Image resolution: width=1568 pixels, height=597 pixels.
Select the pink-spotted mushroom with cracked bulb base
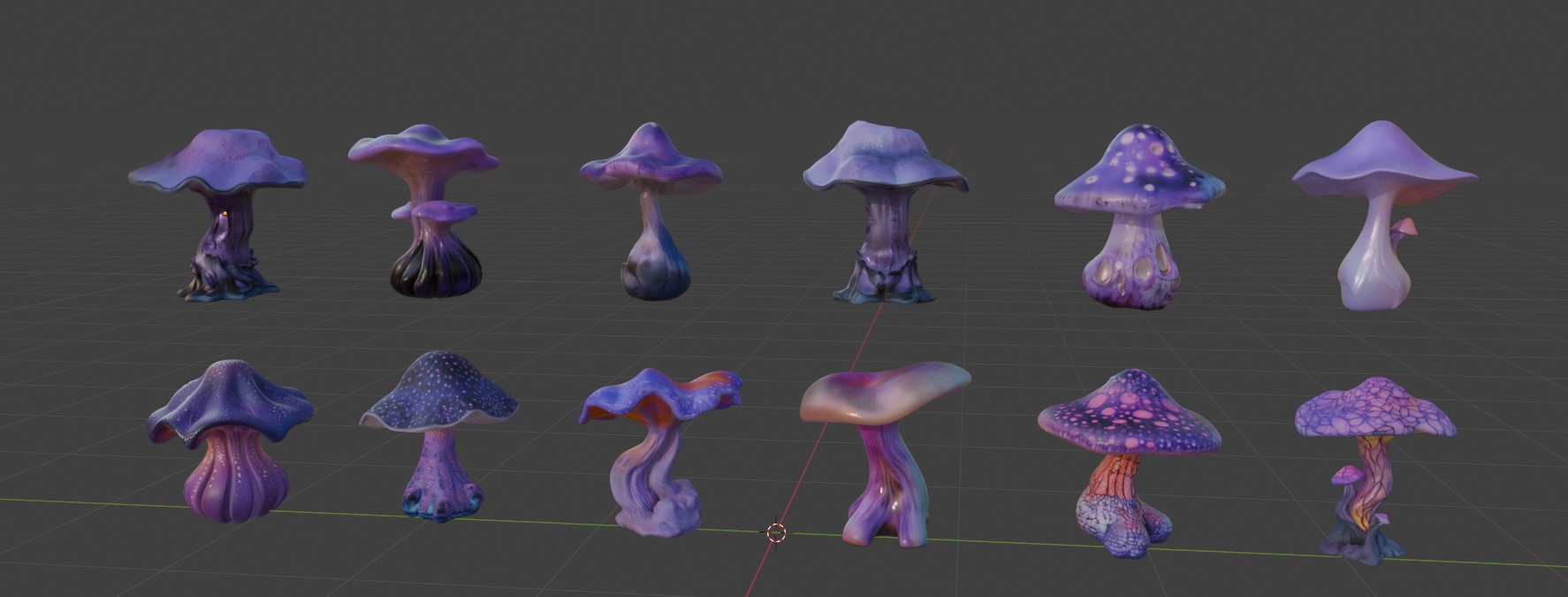pos(1129,463)
